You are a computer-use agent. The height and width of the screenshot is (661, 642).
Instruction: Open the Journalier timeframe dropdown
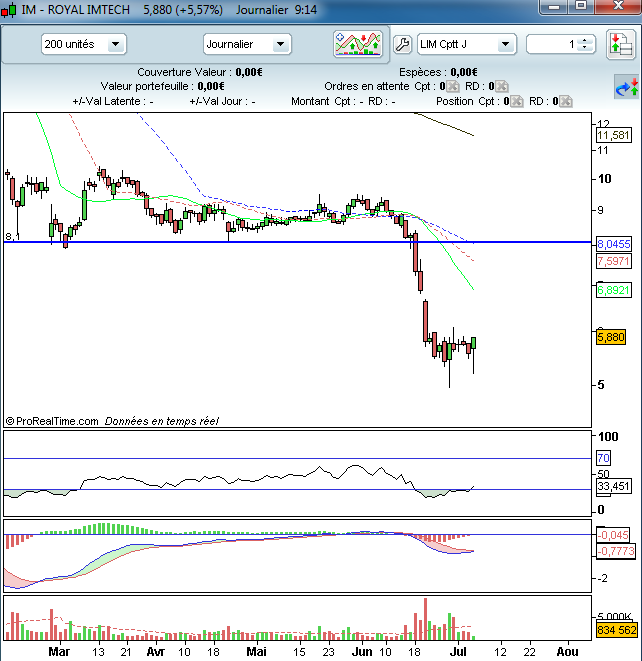281,44
